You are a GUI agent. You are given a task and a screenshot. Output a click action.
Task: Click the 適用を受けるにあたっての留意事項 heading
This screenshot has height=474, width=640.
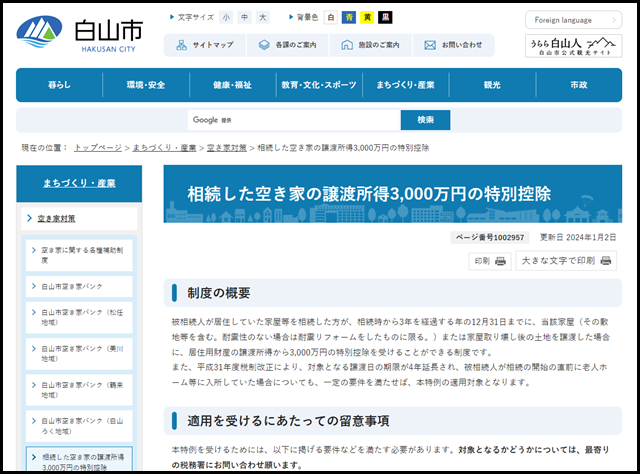point(288,421)
